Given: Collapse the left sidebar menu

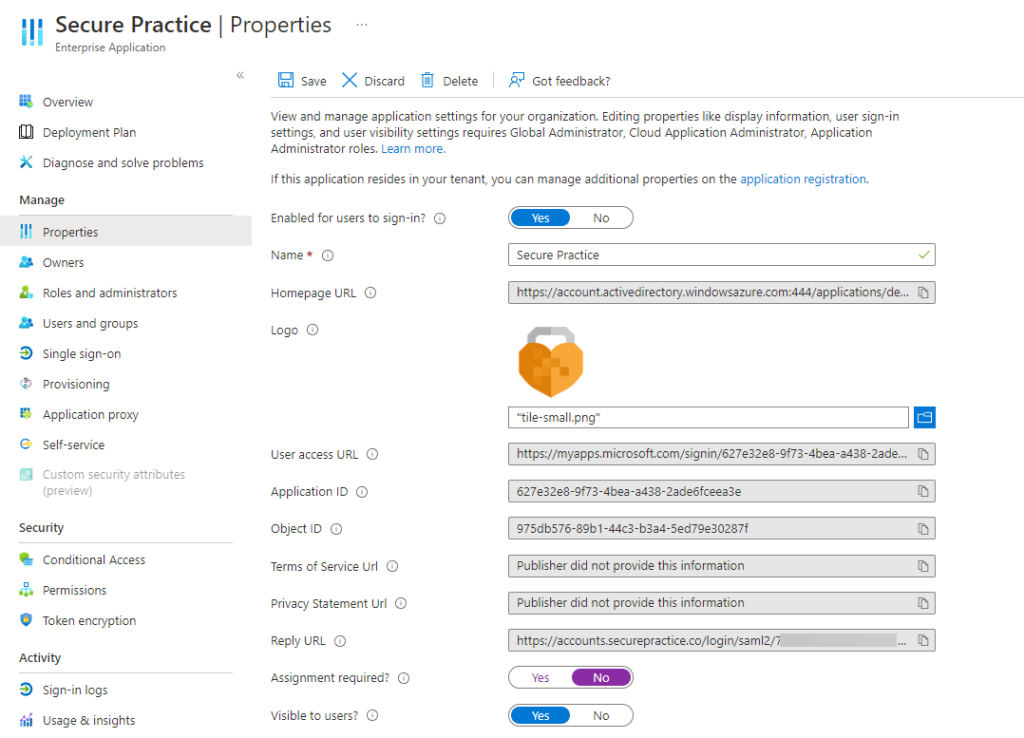Looking at the screenshot, I should [x=240, y=75].
